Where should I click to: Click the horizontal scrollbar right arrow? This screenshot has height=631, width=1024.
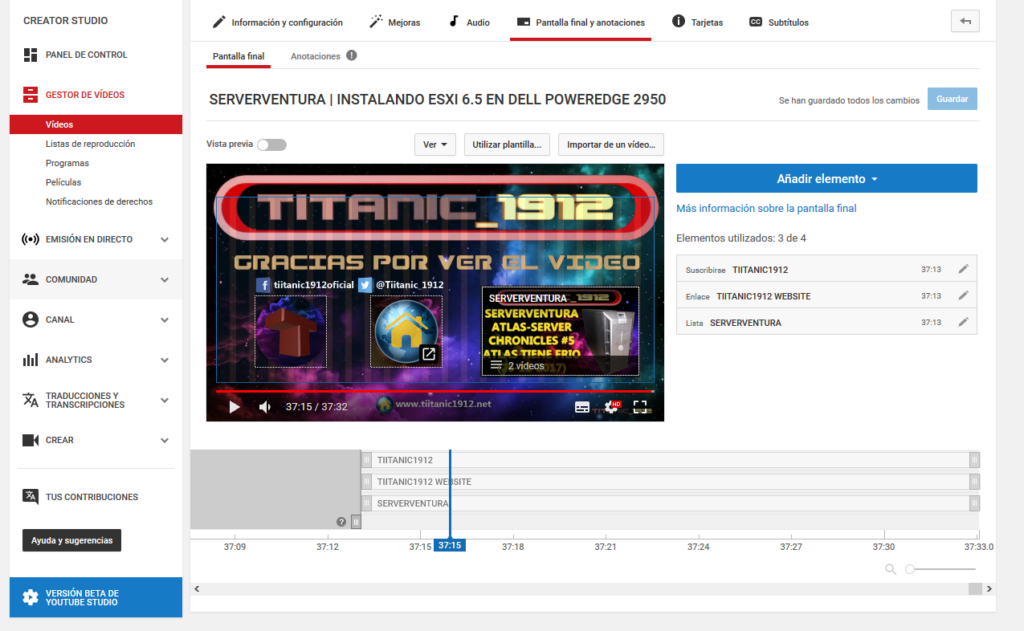pyautogui.click(x=989, y=589)
